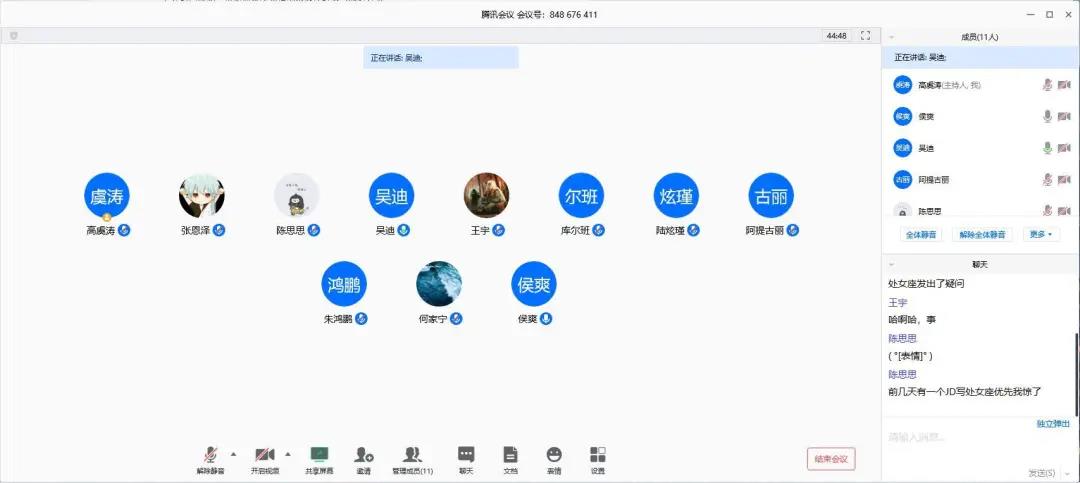Open the 更多 dropdown in members panel
1080x483 pixels.
point(1041,234)
